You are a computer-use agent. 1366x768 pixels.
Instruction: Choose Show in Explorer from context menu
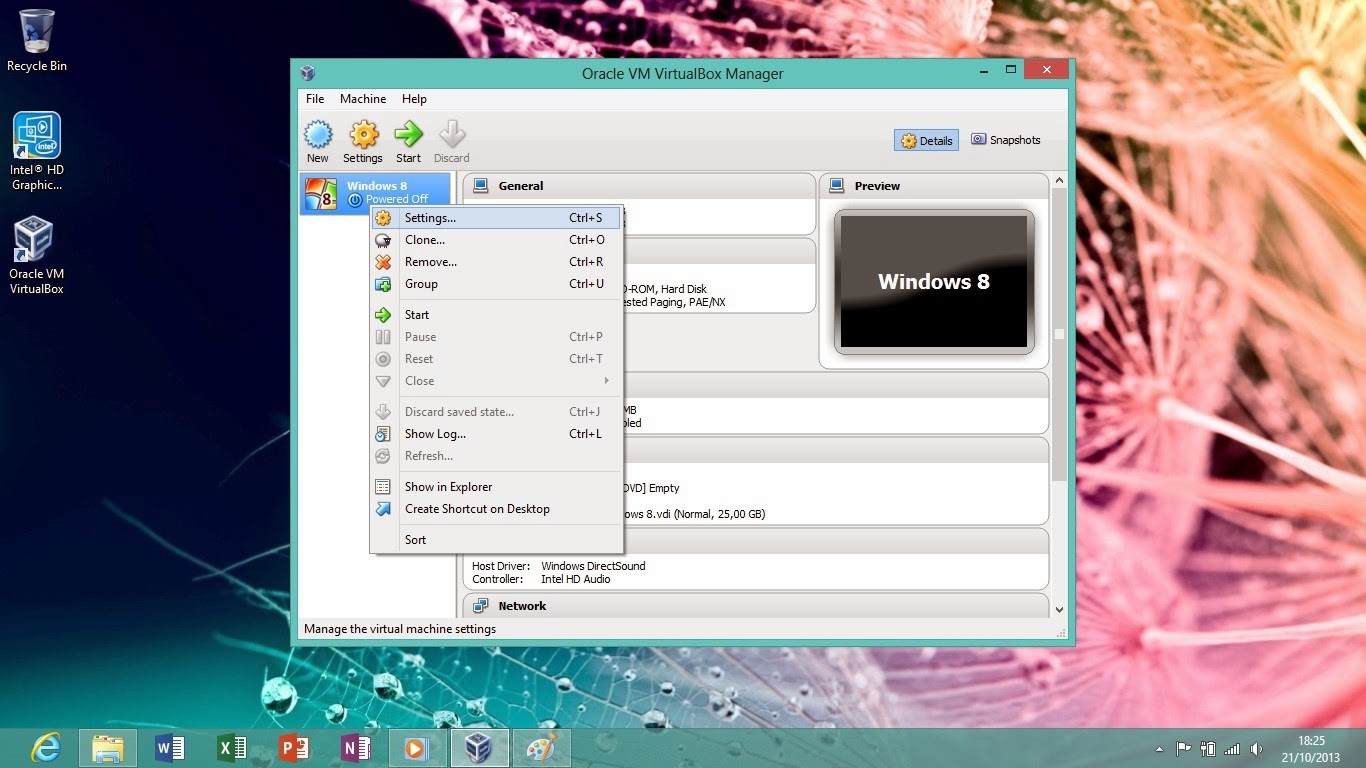click(x=496, y=487)
